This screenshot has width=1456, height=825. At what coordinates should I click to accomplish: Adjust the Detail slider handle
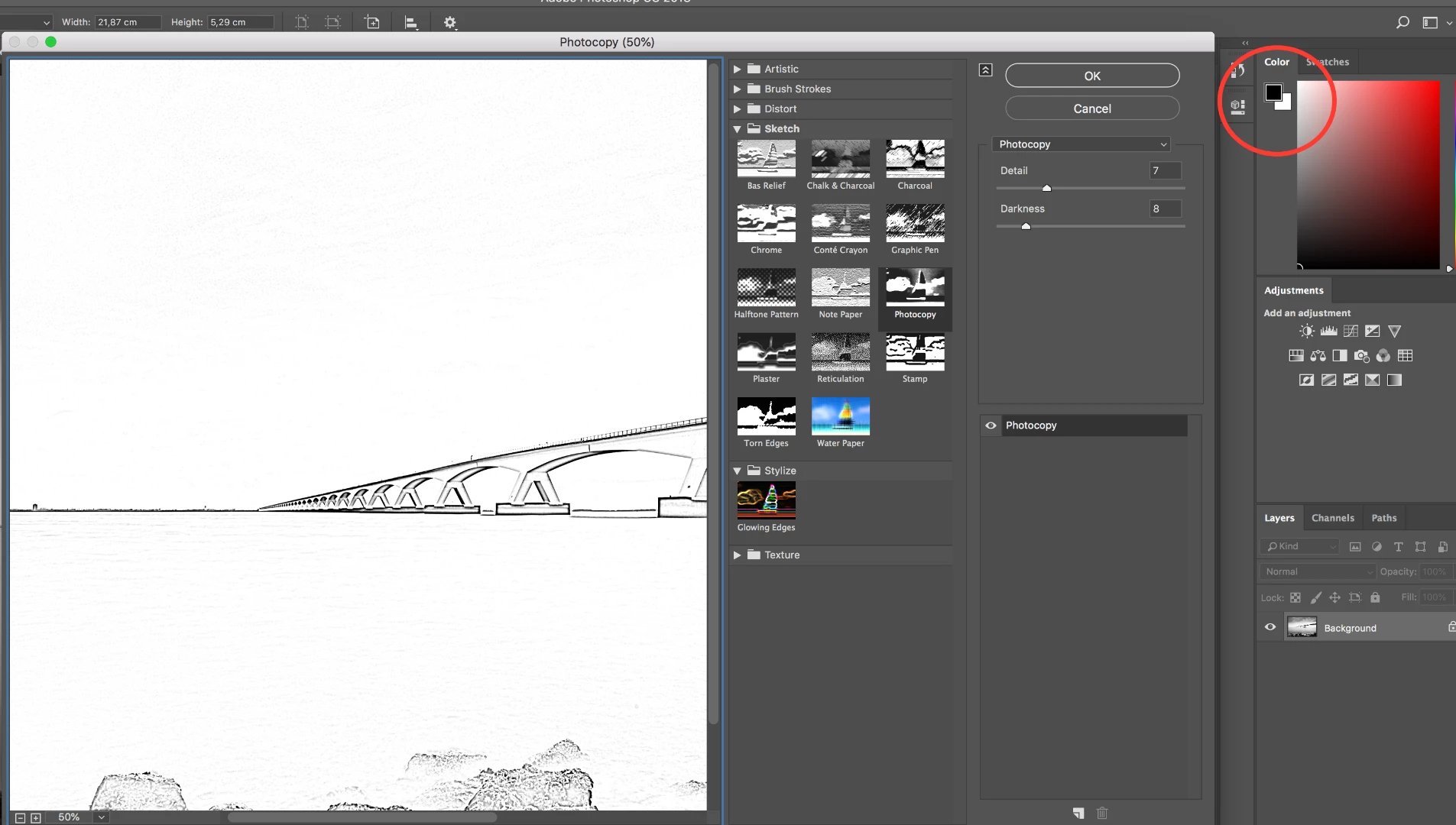pyautogui.click(x=1047, y=188)
